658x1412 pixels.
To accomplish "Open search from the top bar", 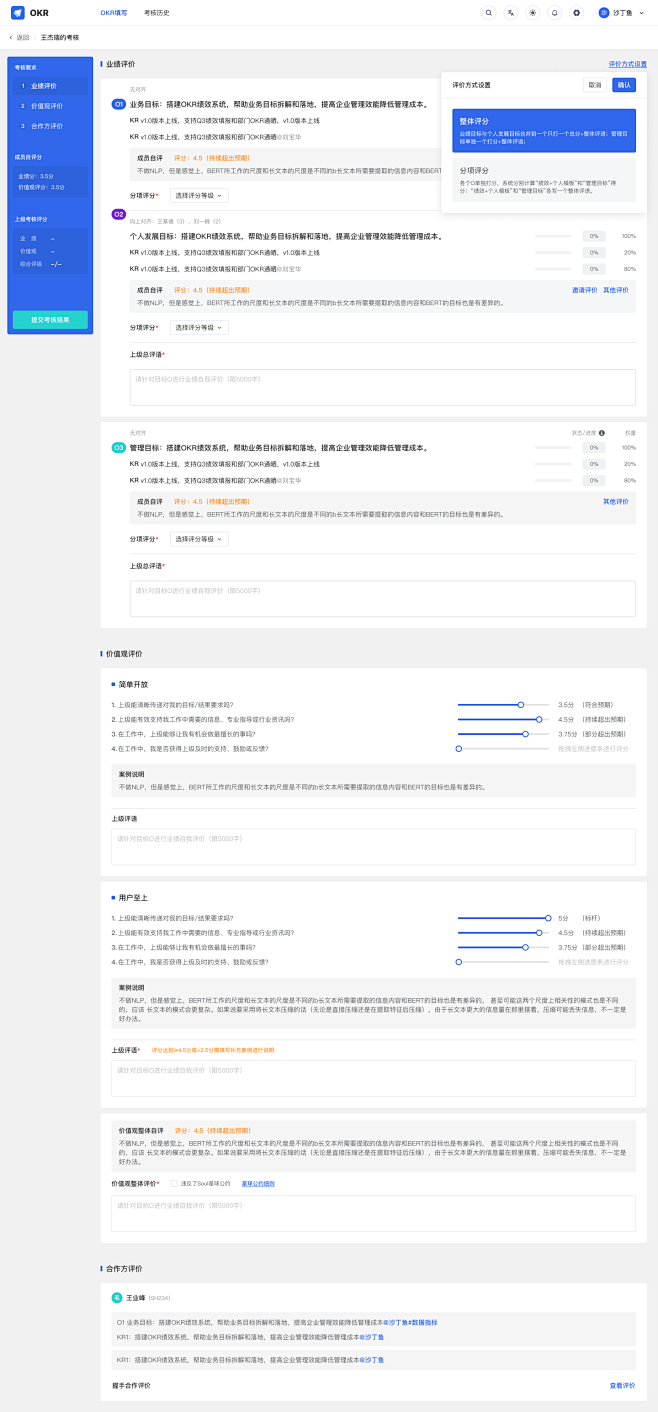I will pos(488,13).
